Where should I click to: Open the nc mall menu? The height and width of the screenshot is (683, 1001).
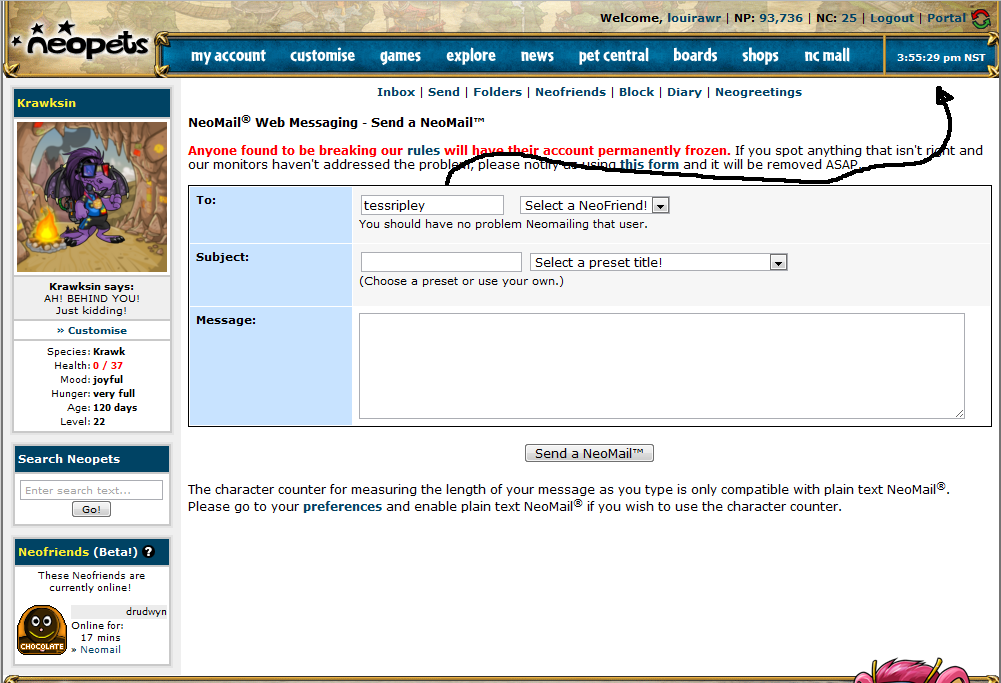[827, 56]
